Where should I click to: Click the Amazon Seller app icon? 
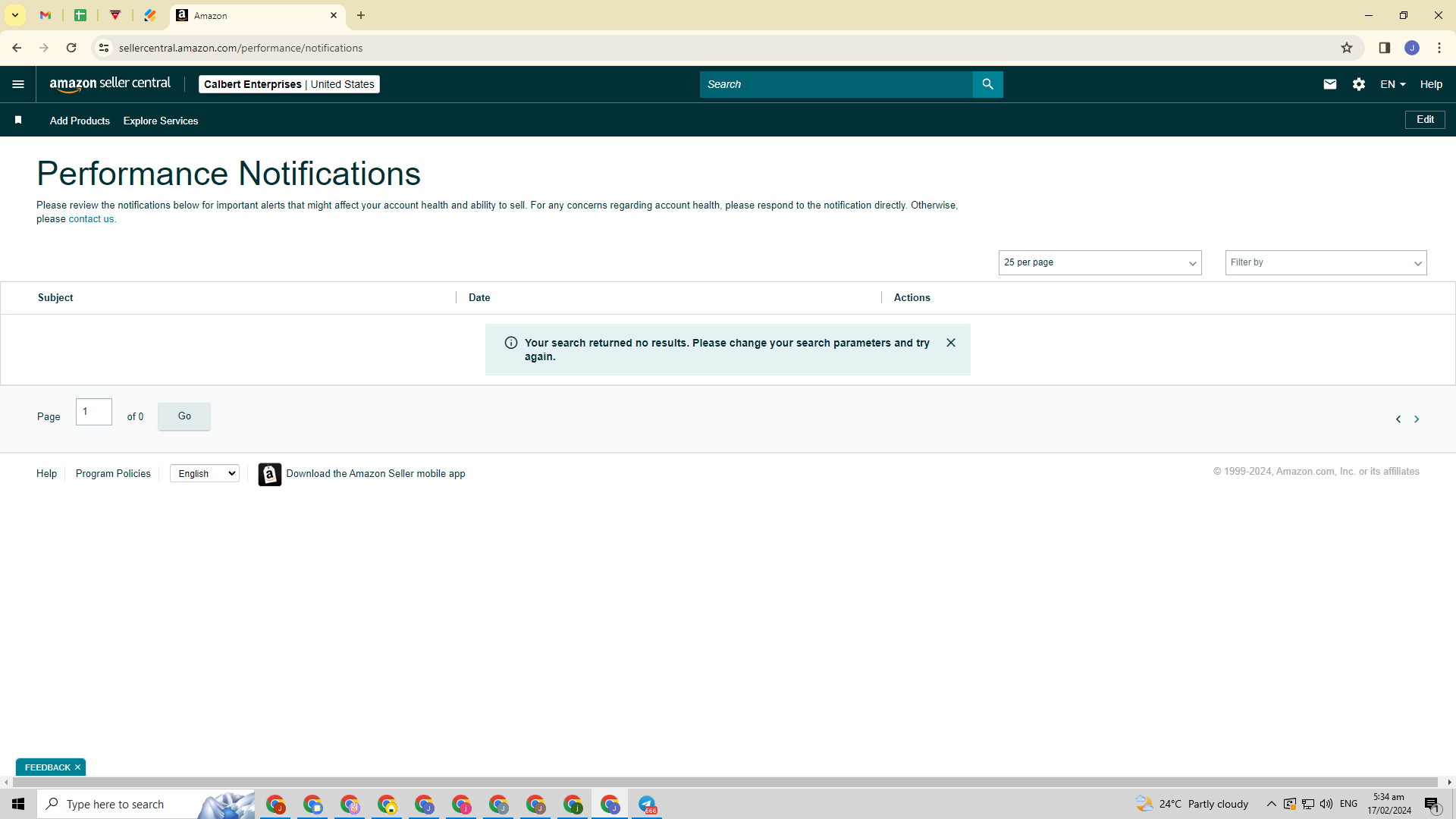tap(269, 474)
